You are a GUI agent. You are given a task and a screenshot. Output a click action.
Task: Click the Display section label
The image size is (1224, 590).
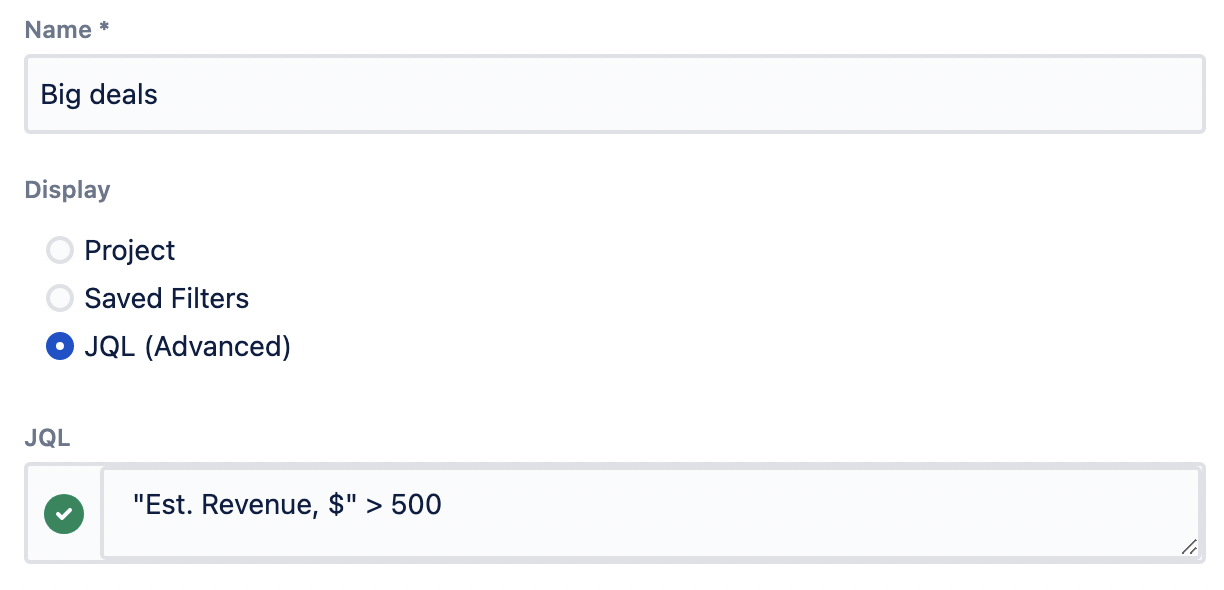(67, 190)
